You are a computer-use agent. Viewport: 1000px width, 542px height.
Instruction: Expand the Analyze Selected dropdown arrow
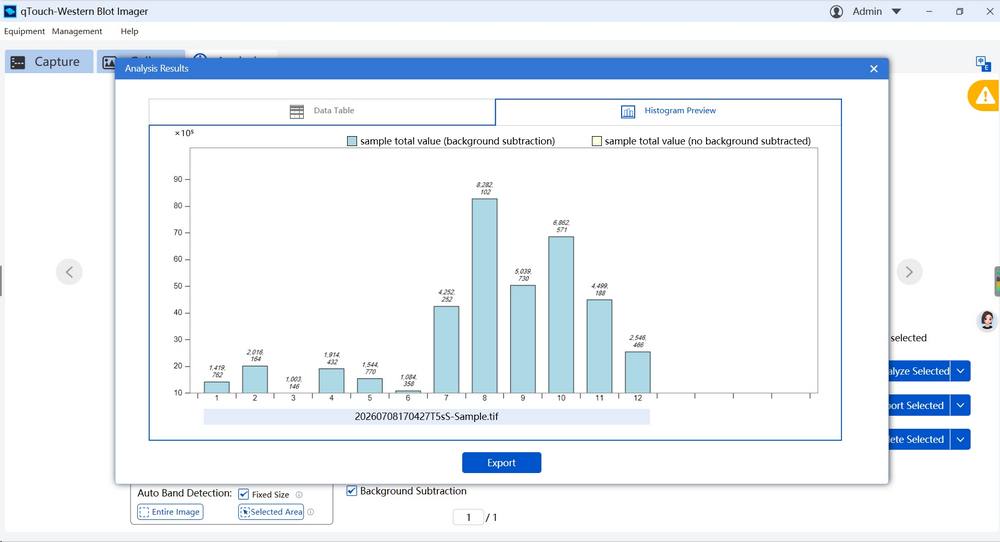point(960,371)
